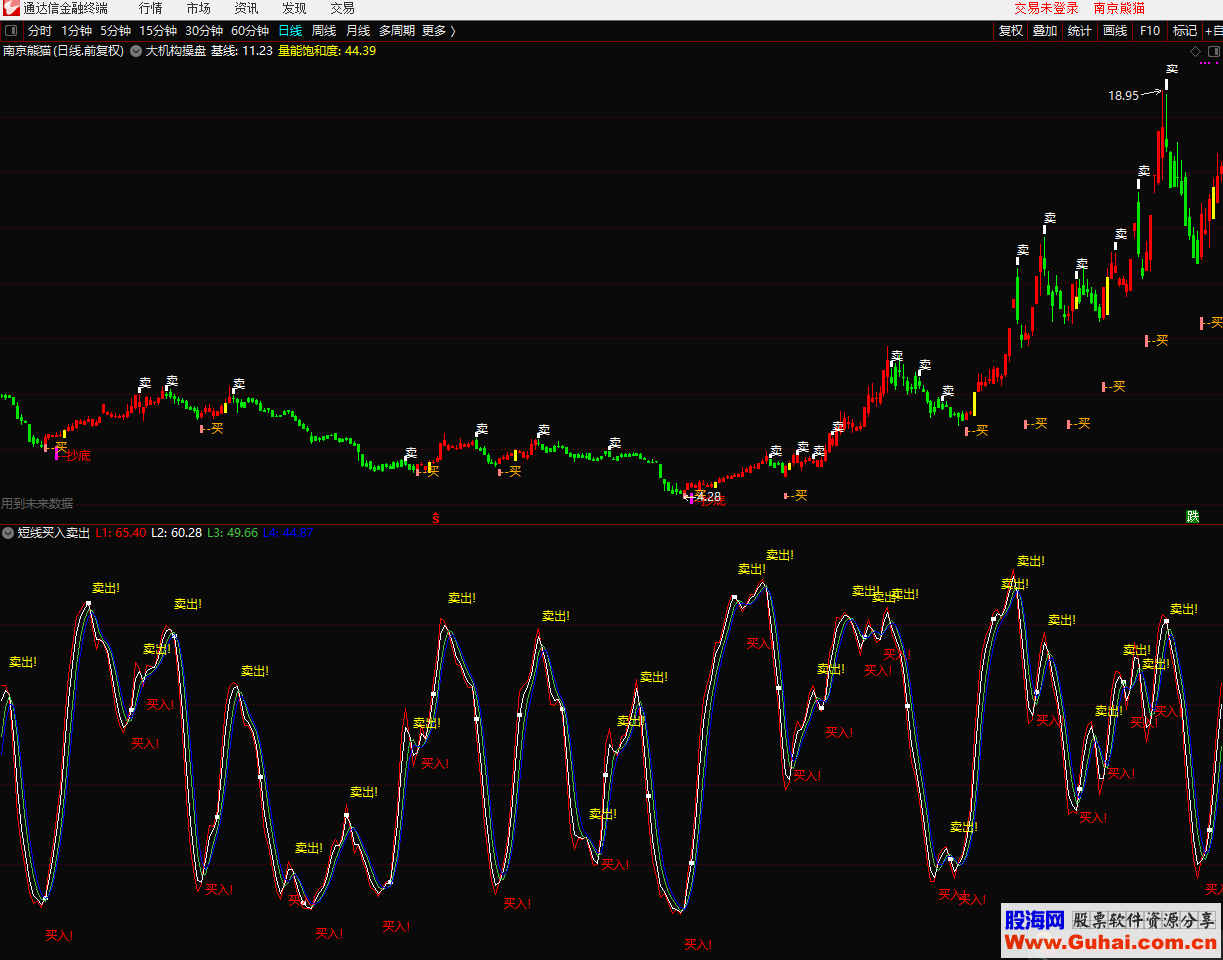The height and width of the screenshot is (960, 1223).
Task: Select the 月线 monthly tab
Action: [358, 31]
